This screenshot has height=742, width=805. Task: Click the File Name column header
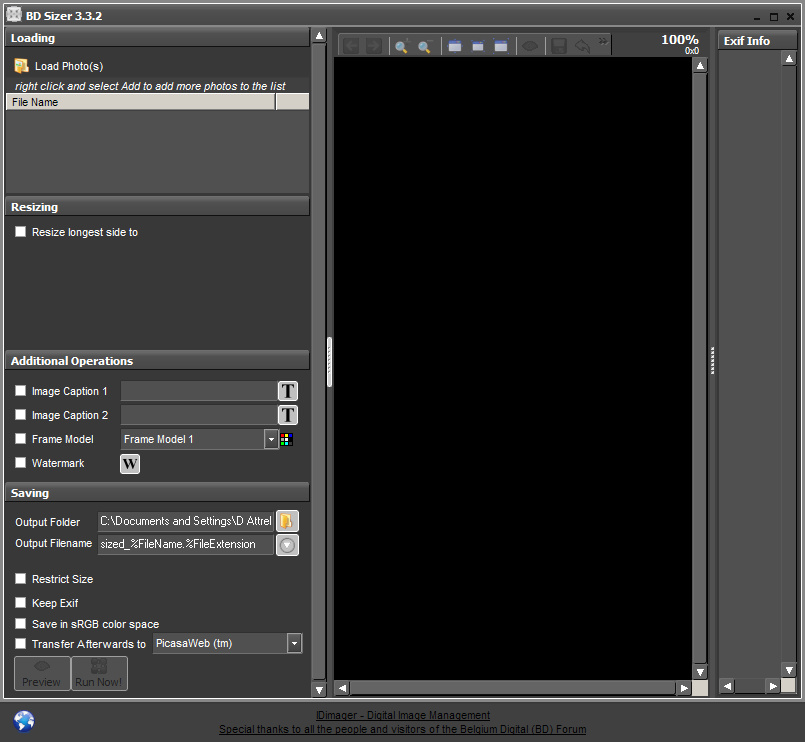pyautogui.click(x=140, y=102)
